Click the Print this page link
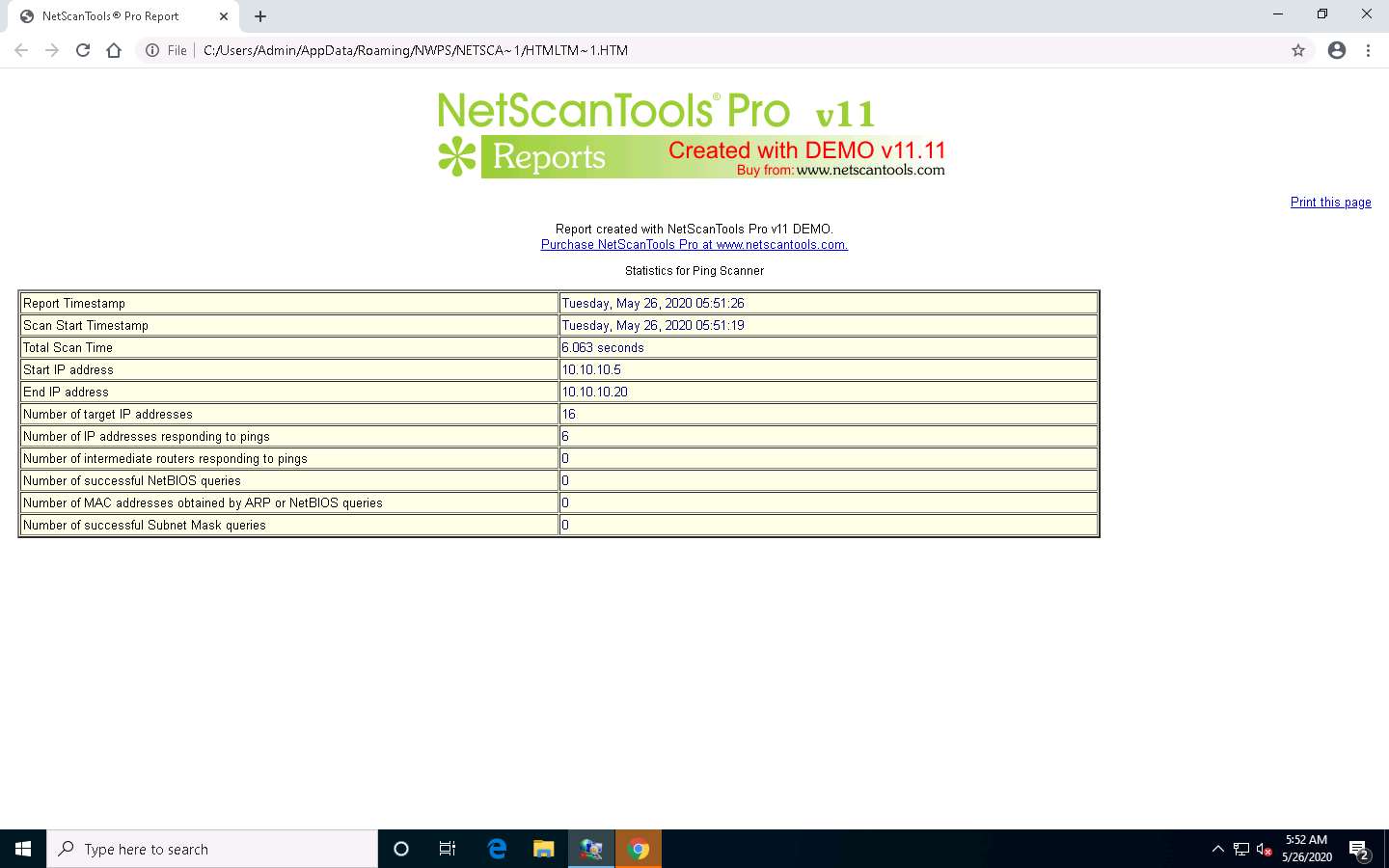 click(x=1330, y=202)
